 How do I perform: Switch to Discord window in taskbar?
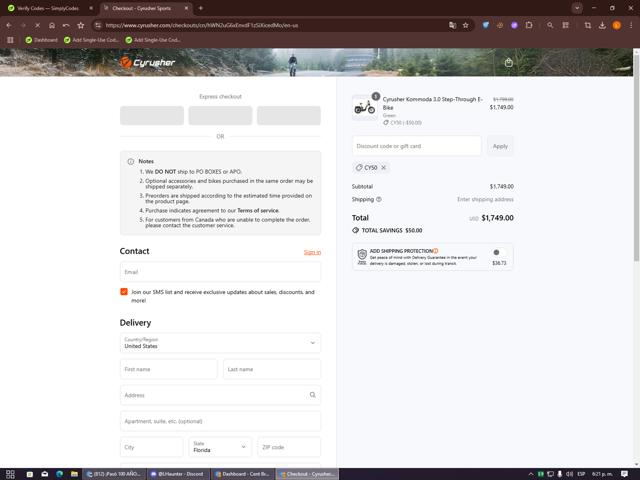tap(178, 474)
